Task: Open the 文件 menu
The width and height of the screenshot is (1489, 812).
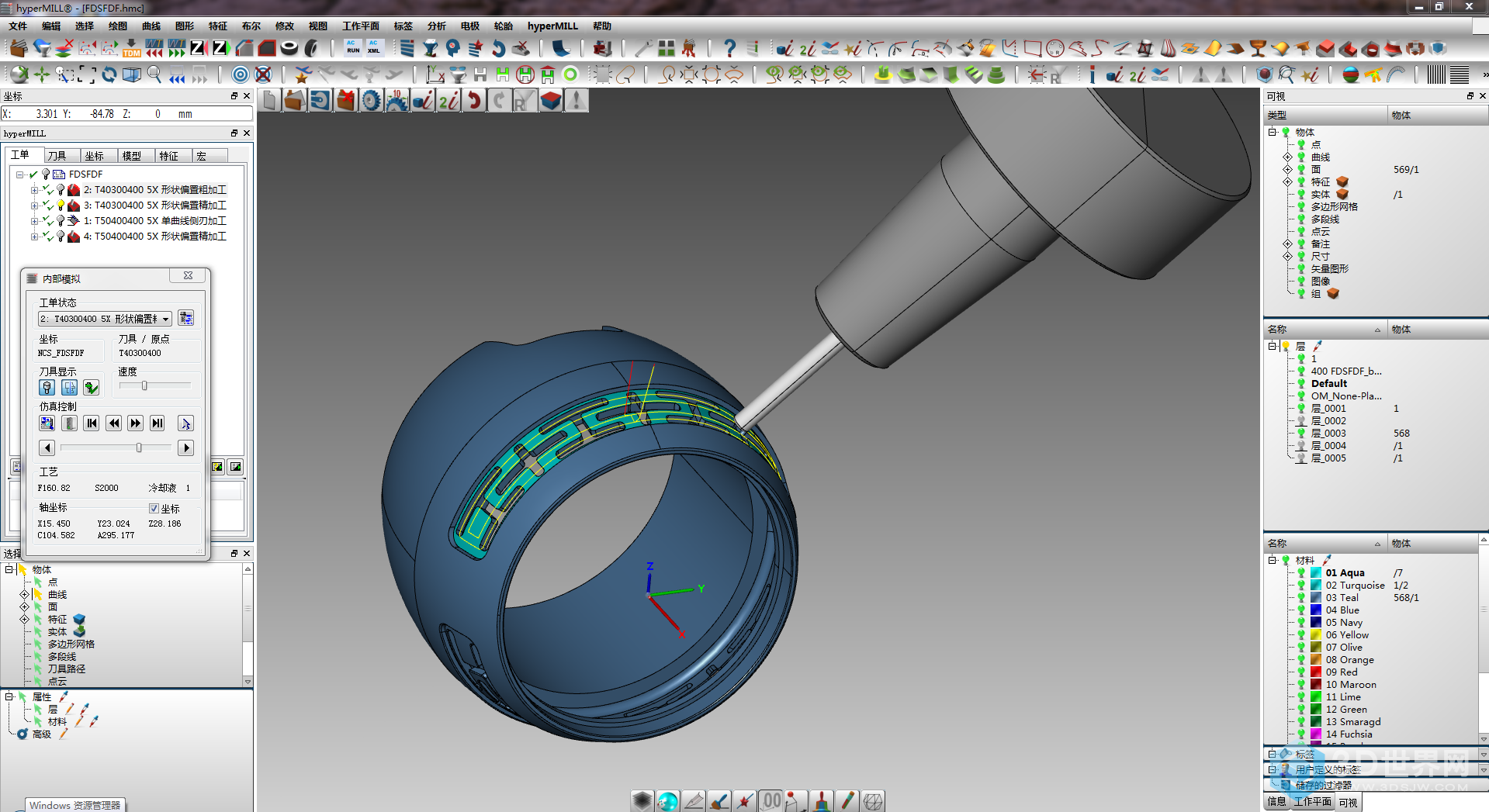Action: pos(18,26)
